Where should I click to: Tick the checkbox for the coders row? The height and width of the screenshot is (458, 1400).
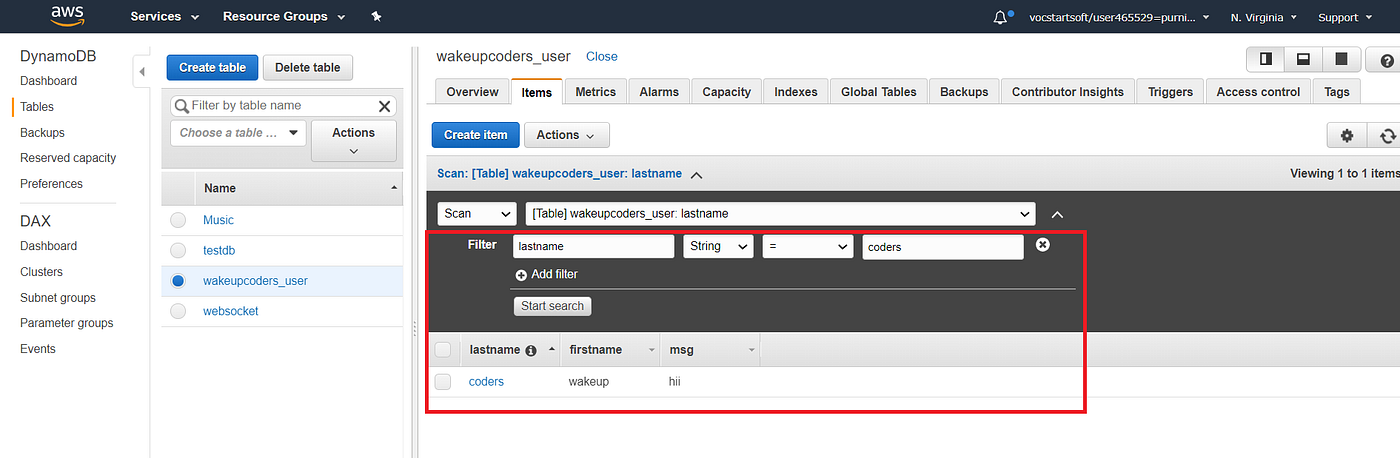tap(443, 381)
